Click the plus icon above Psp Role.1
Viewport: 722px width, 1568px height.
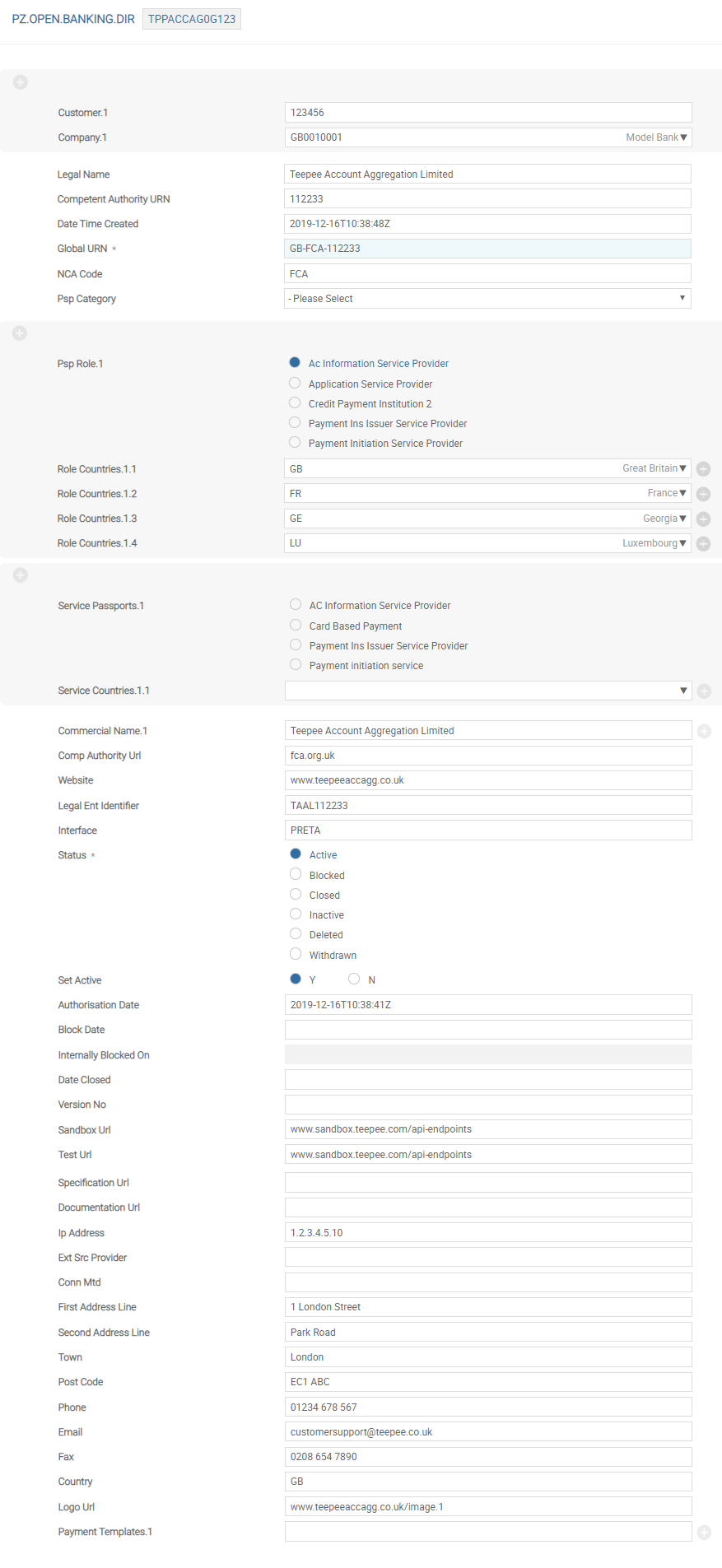21,333
